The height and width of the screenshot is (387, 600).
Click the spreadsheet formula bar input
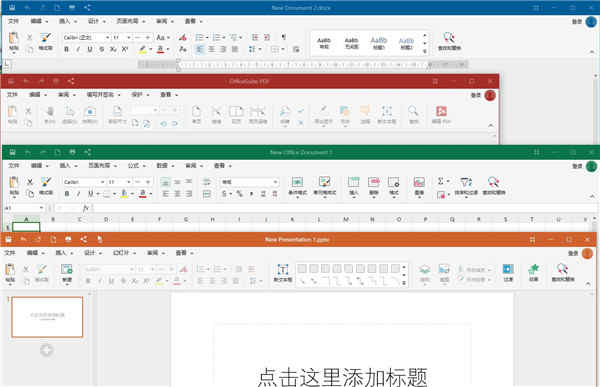click(344, 208)
